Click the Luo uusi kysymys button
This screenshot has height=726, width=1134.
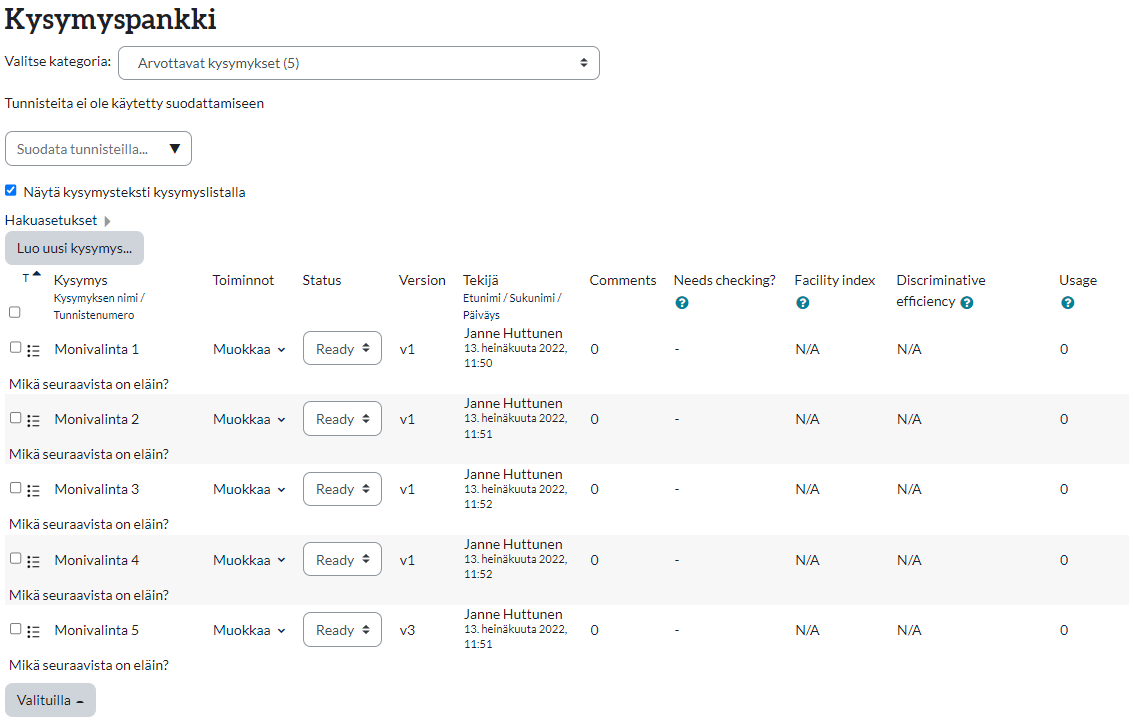coord(74,248)
